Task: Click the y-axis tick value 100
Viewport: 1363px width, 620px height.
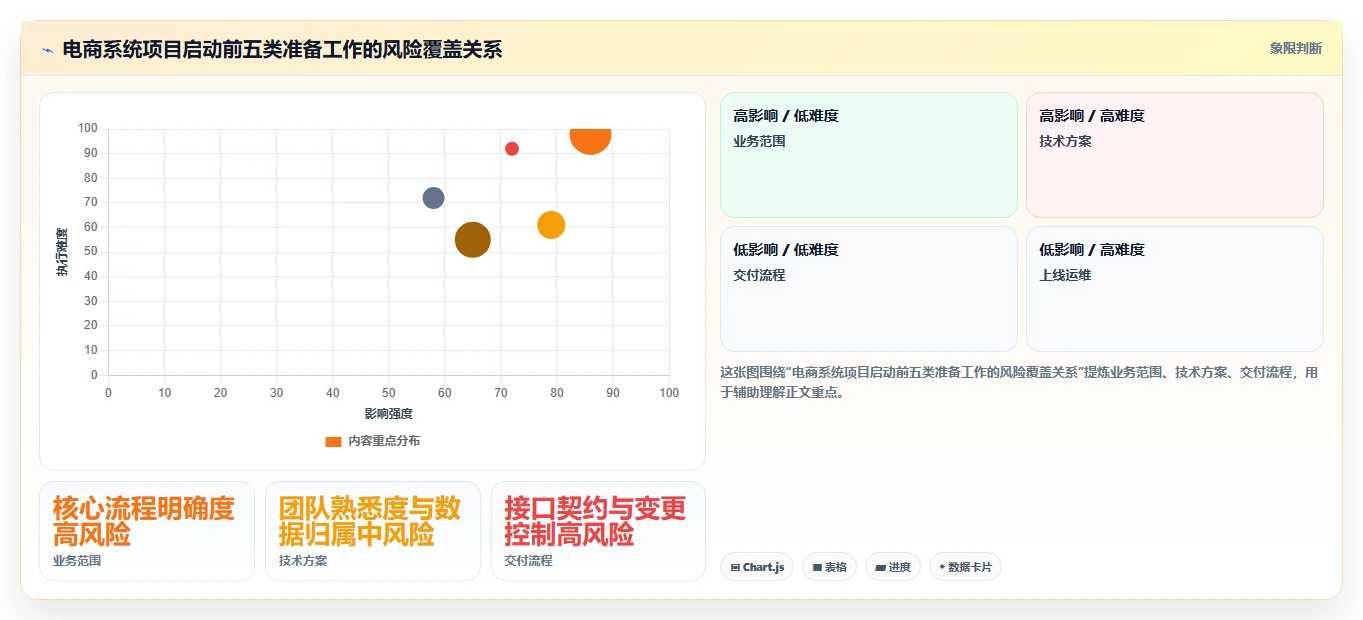Action: click(x=88, y=128)
